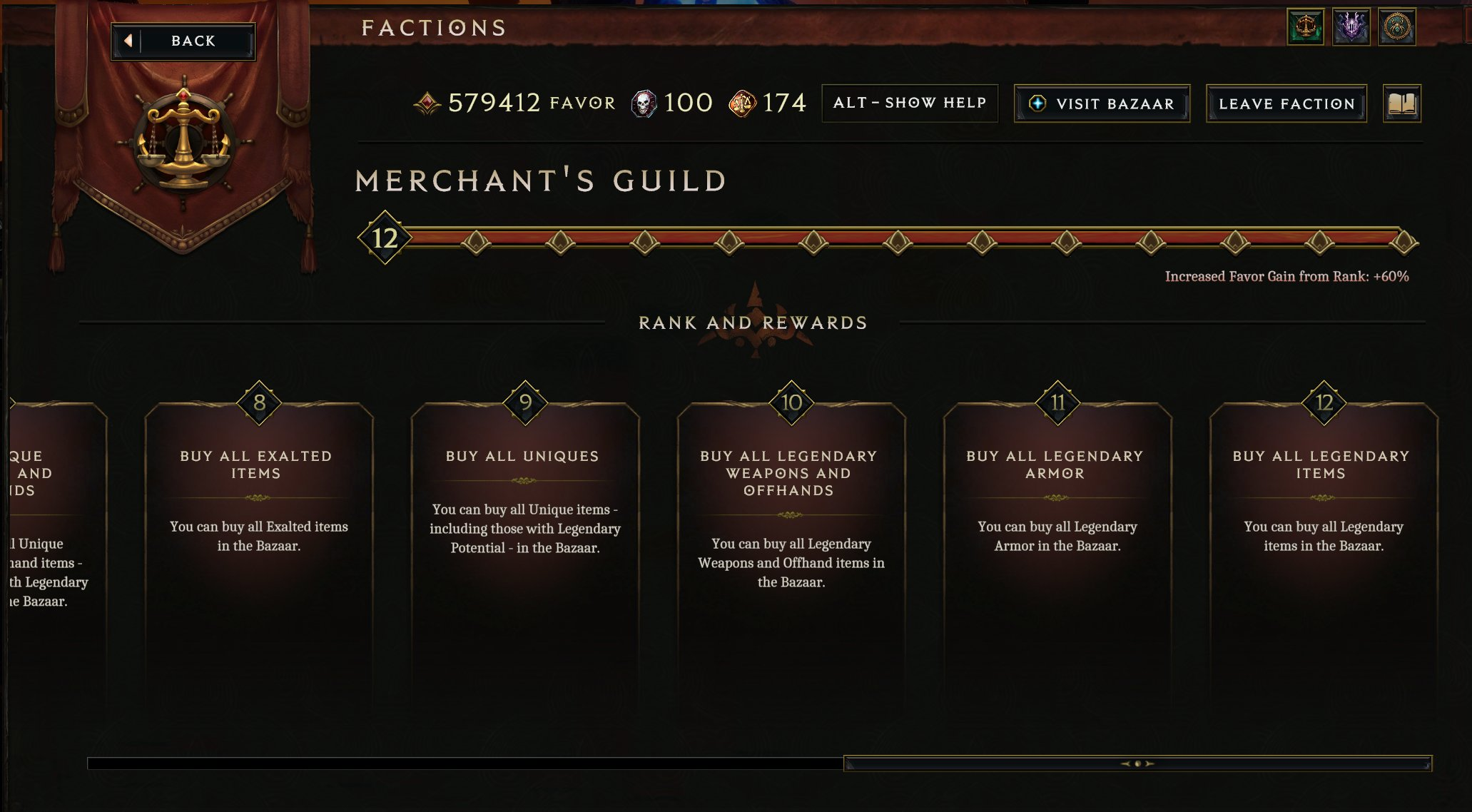Select the bronze circular faction icon
Image resolution: width=1472 pixels, height=812 pixels.
click(x=1397, y=27)
